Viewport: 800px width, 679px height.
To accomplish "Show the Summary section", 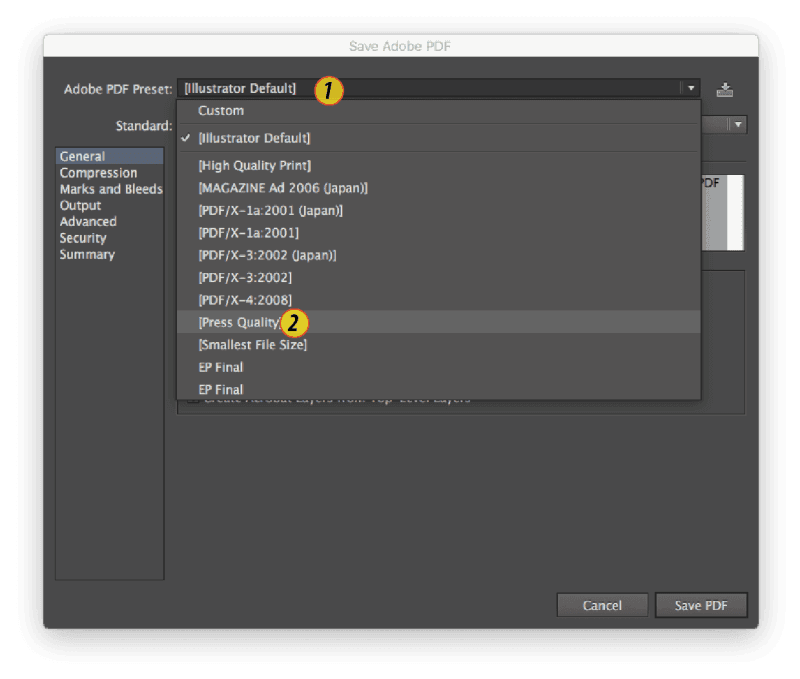I will [87, 254].
